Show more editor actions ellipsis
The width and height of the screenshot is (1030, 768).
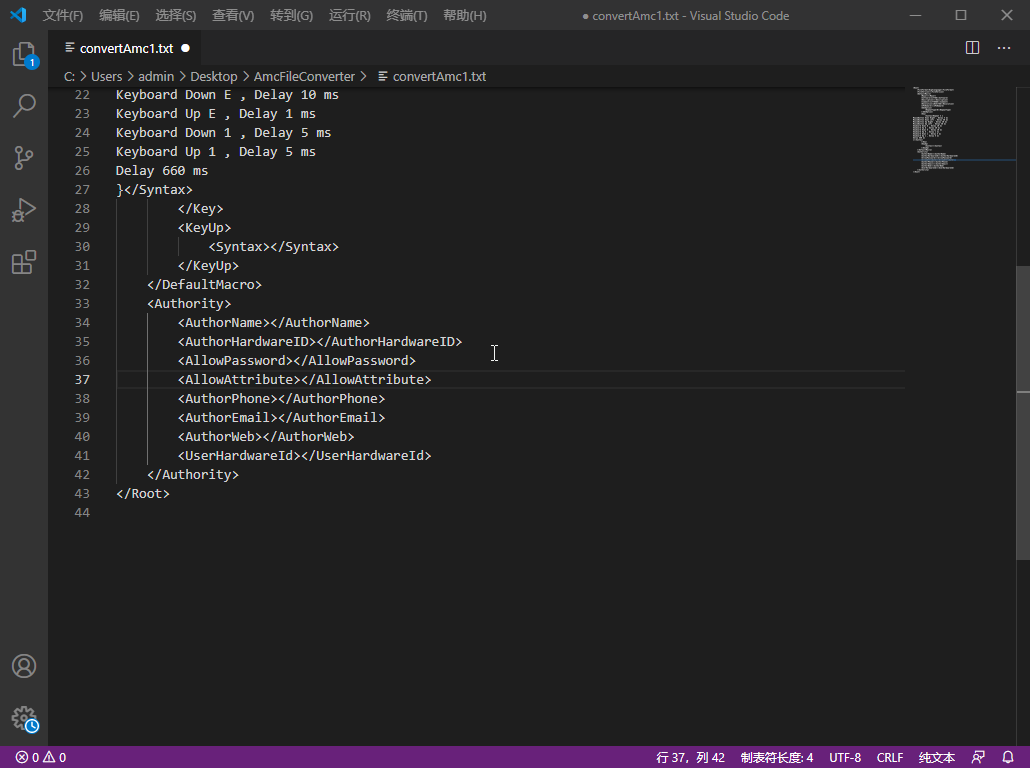[1004, 48]
